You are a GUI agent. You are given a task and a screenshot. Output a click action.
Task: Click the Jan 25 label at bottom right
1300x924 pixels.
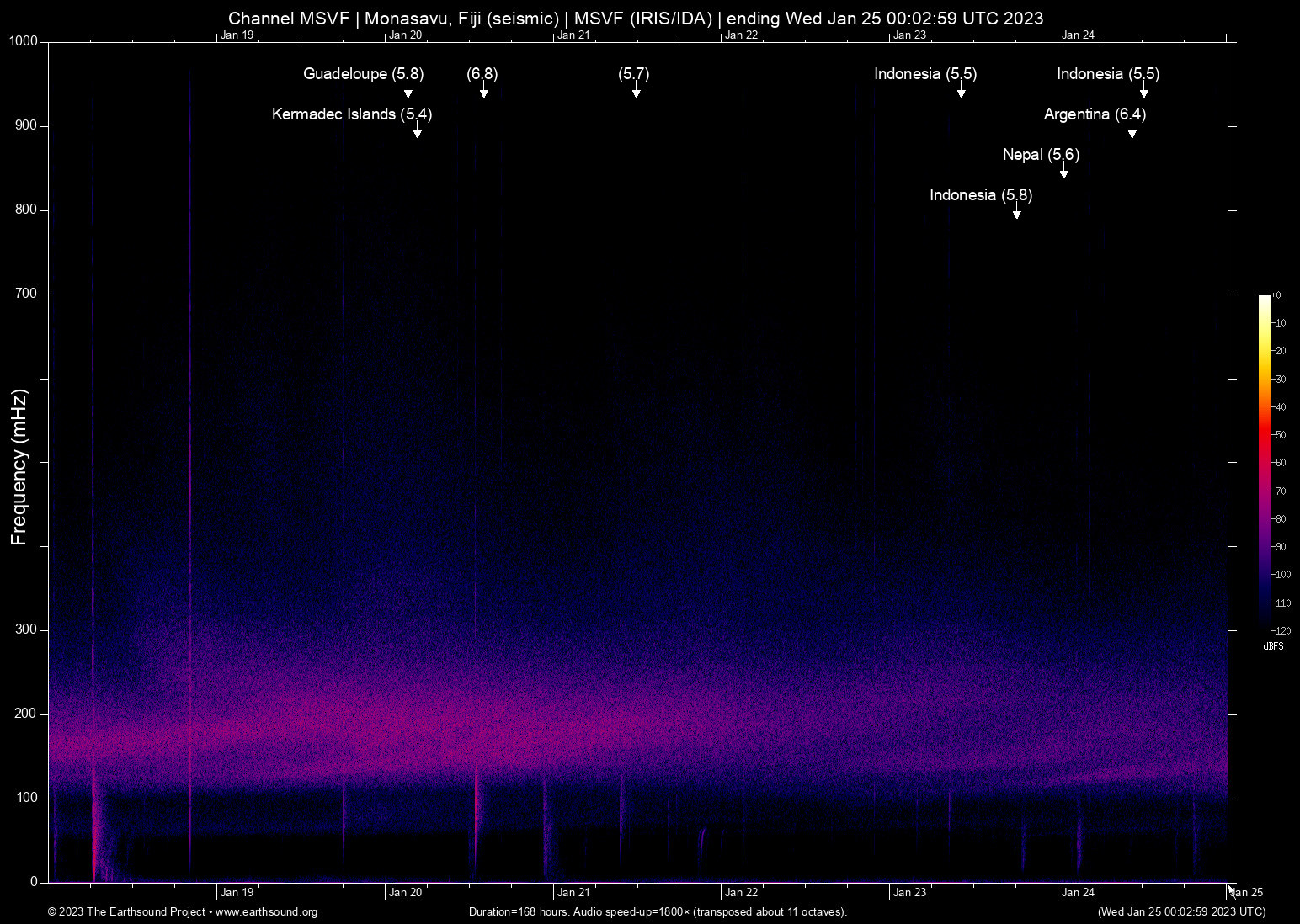pyautogui.click(x=1246, y=892)
